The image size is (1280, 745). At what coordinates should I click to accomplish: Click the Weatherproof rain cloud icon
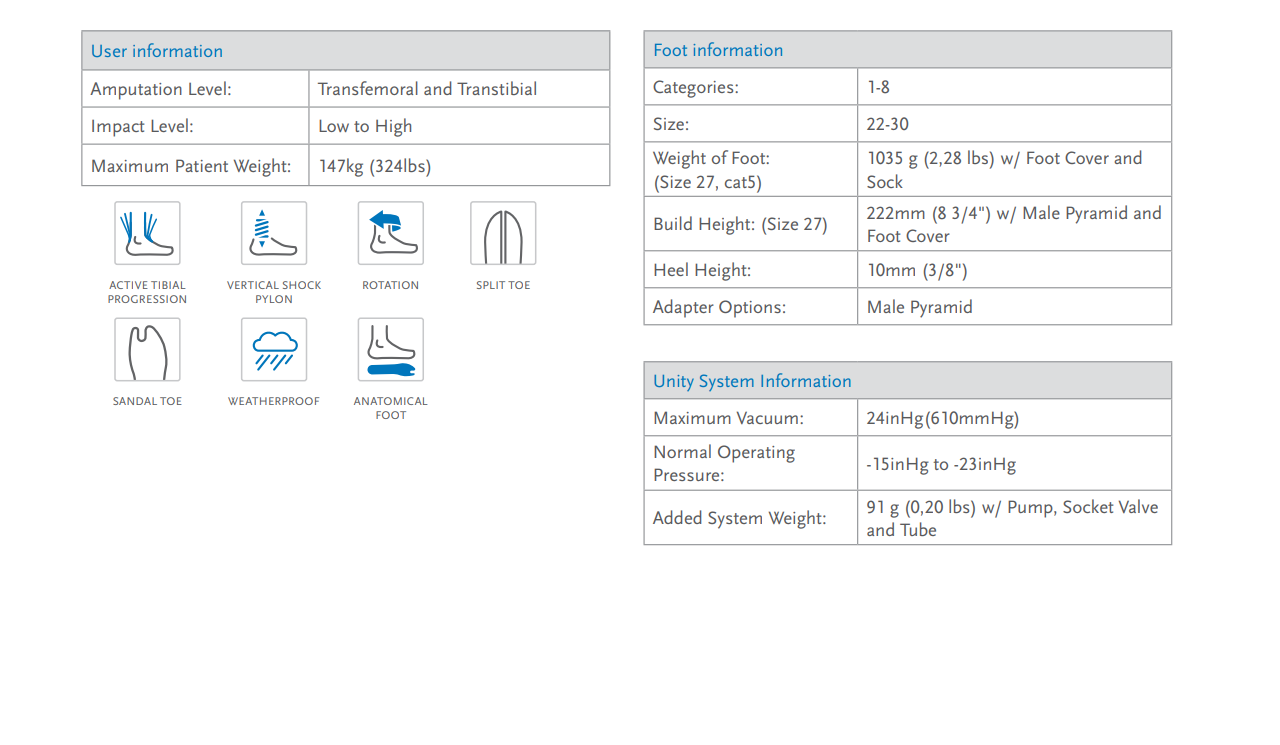[274, 349]
